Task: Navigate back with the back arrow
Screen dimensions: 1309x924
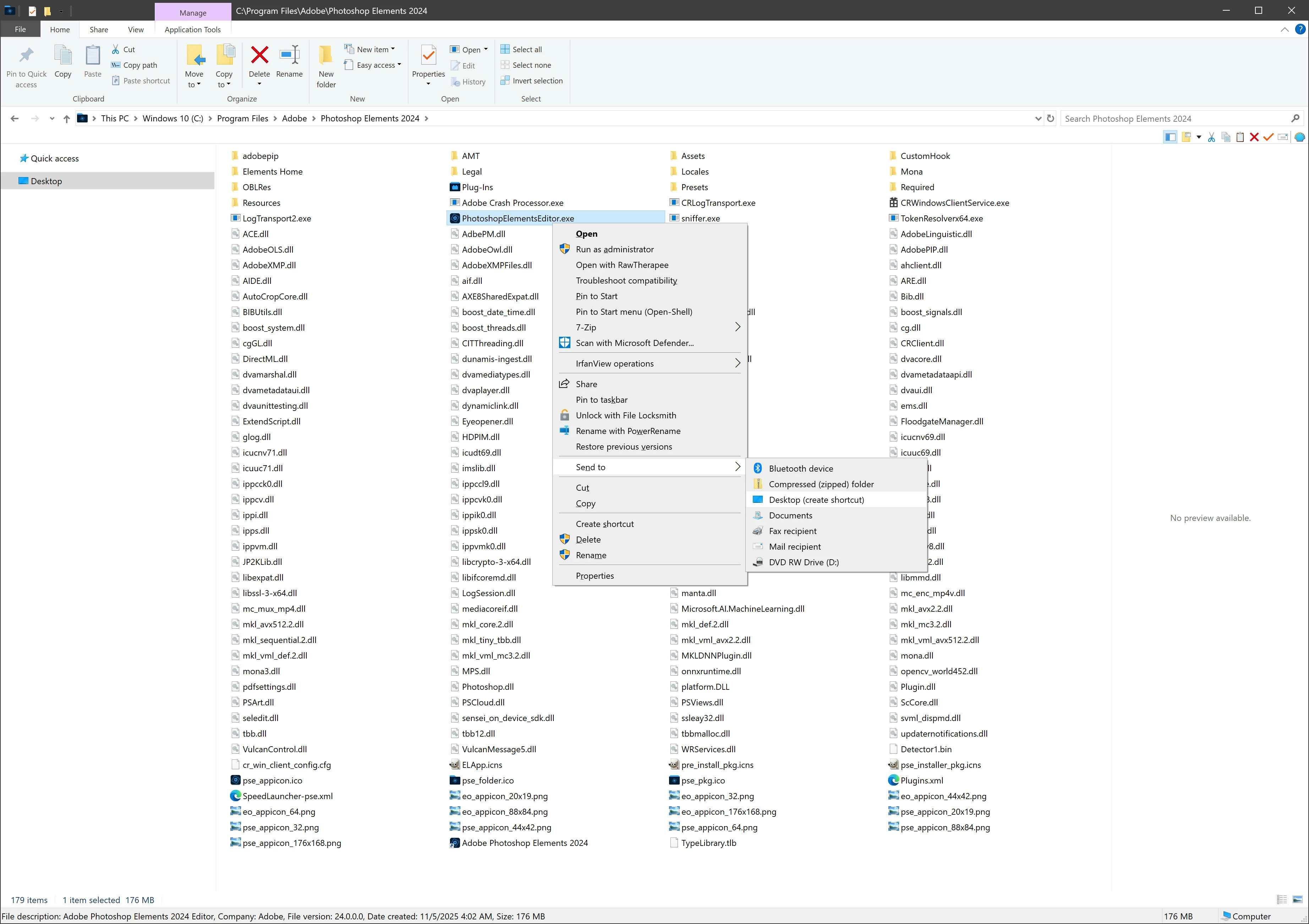Action: 15,119
